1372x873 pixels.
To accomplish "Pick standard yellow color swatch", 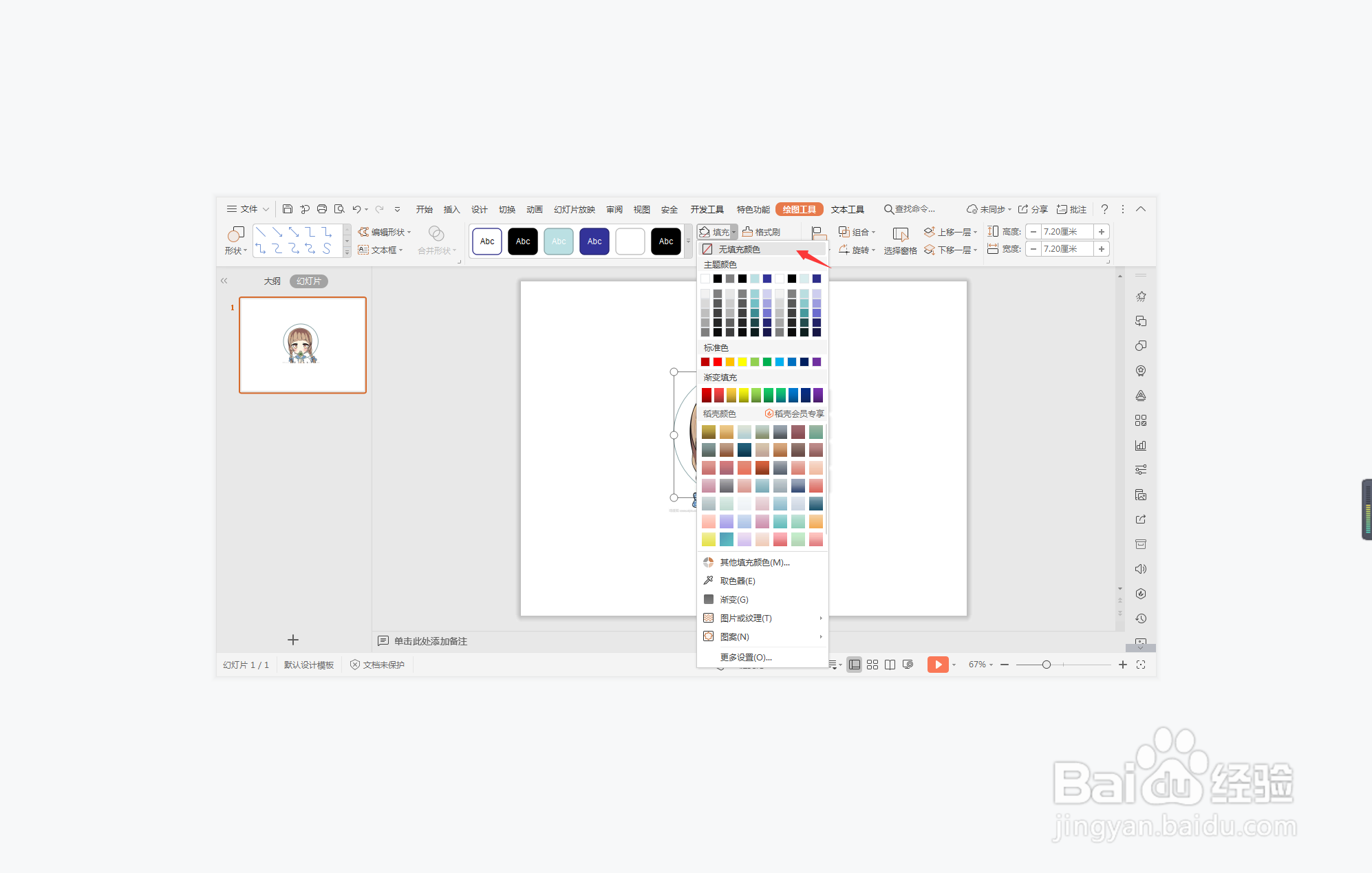I will pyautogui.click(x=742, y=362).
